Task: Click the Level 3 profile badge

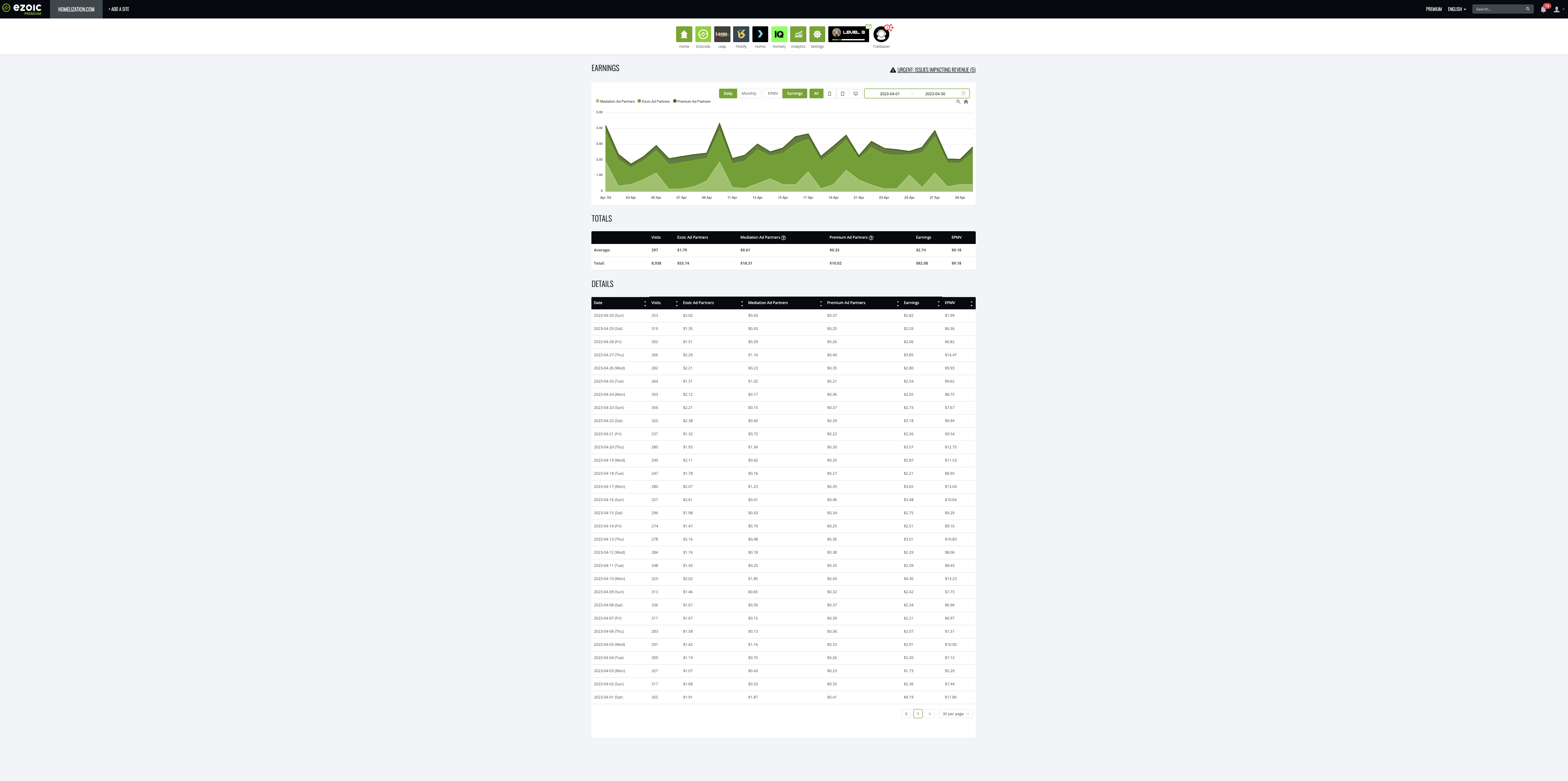Action: click(848, 34)
